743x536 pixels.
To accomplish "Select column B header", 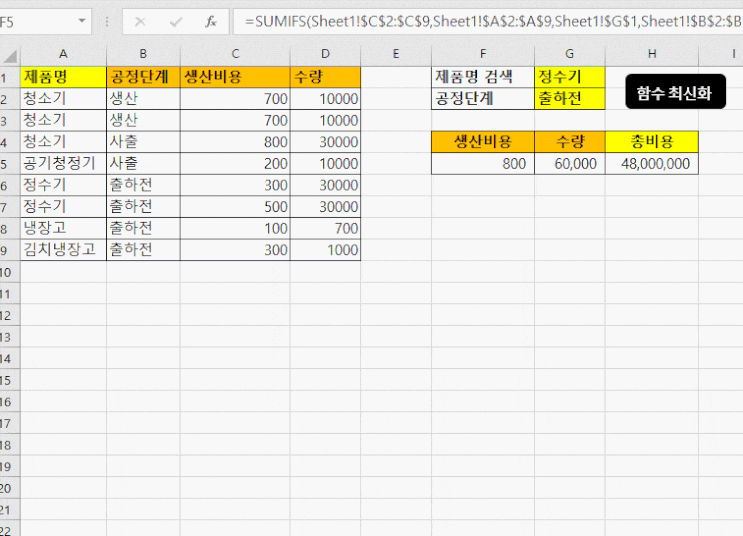I will [x=143, y=54].
